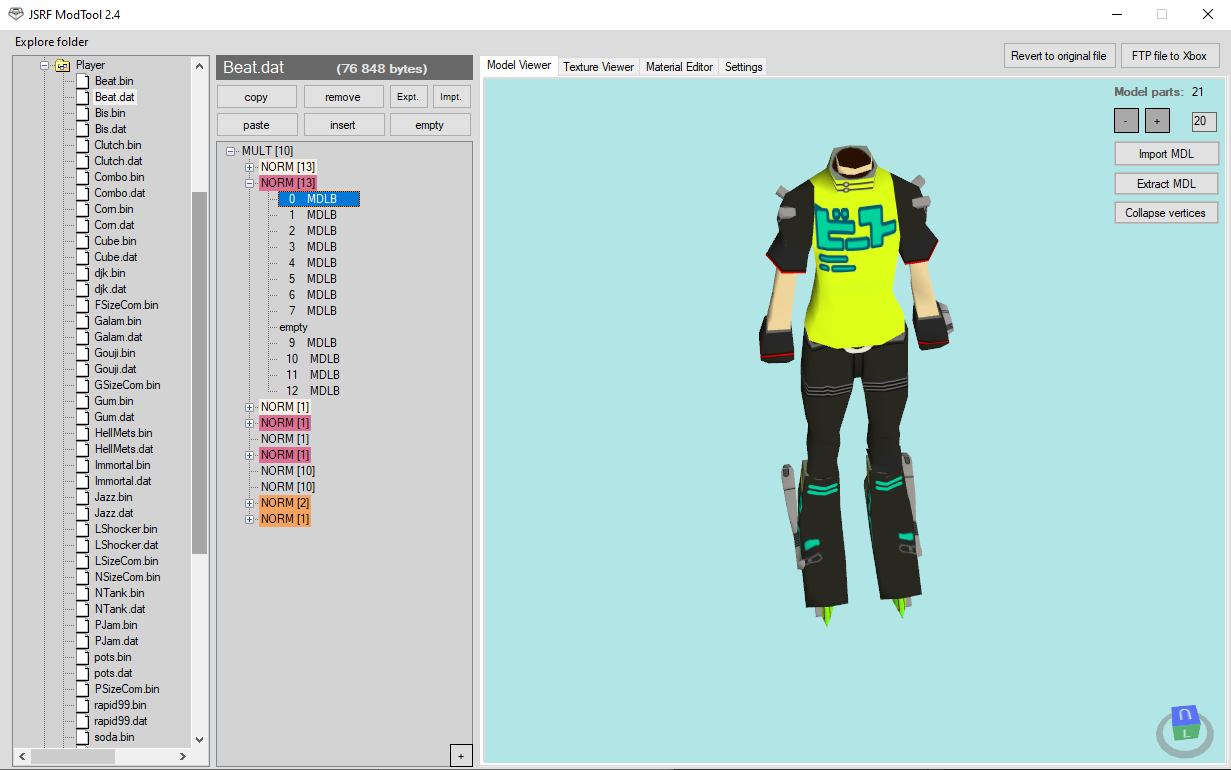Open the Settings tab
1231x770 pixels.
coord(743,67)
